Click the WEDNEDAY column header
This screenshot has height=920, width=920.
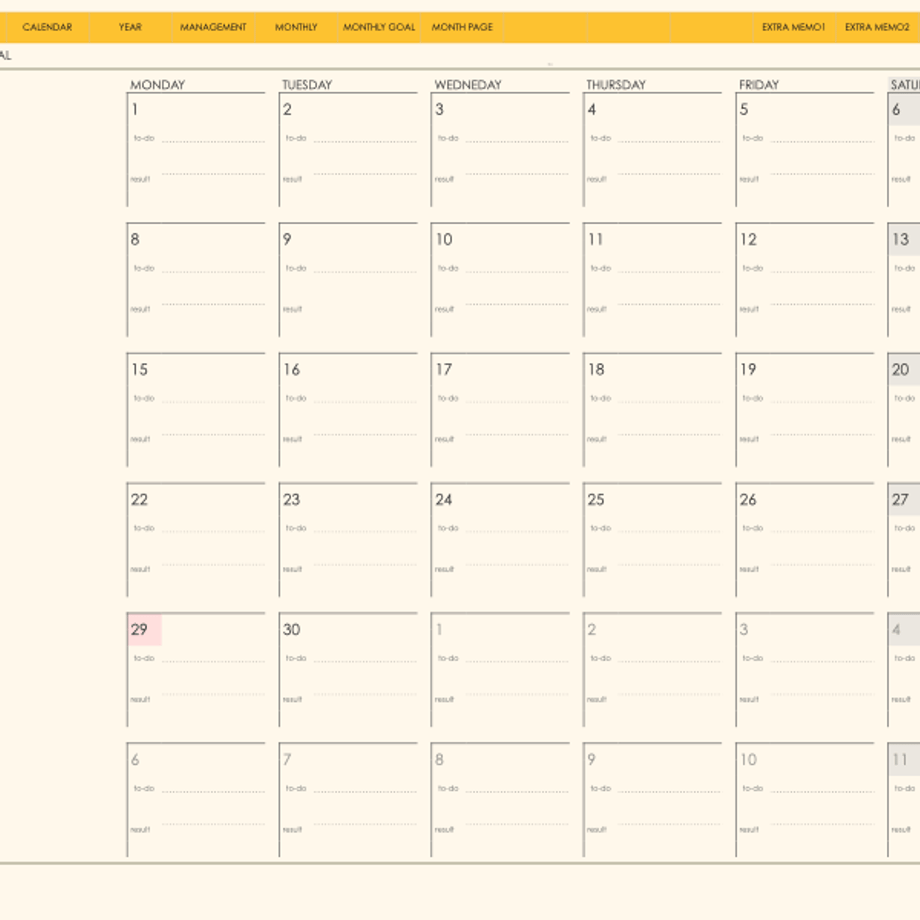click(x=468, y=84)
